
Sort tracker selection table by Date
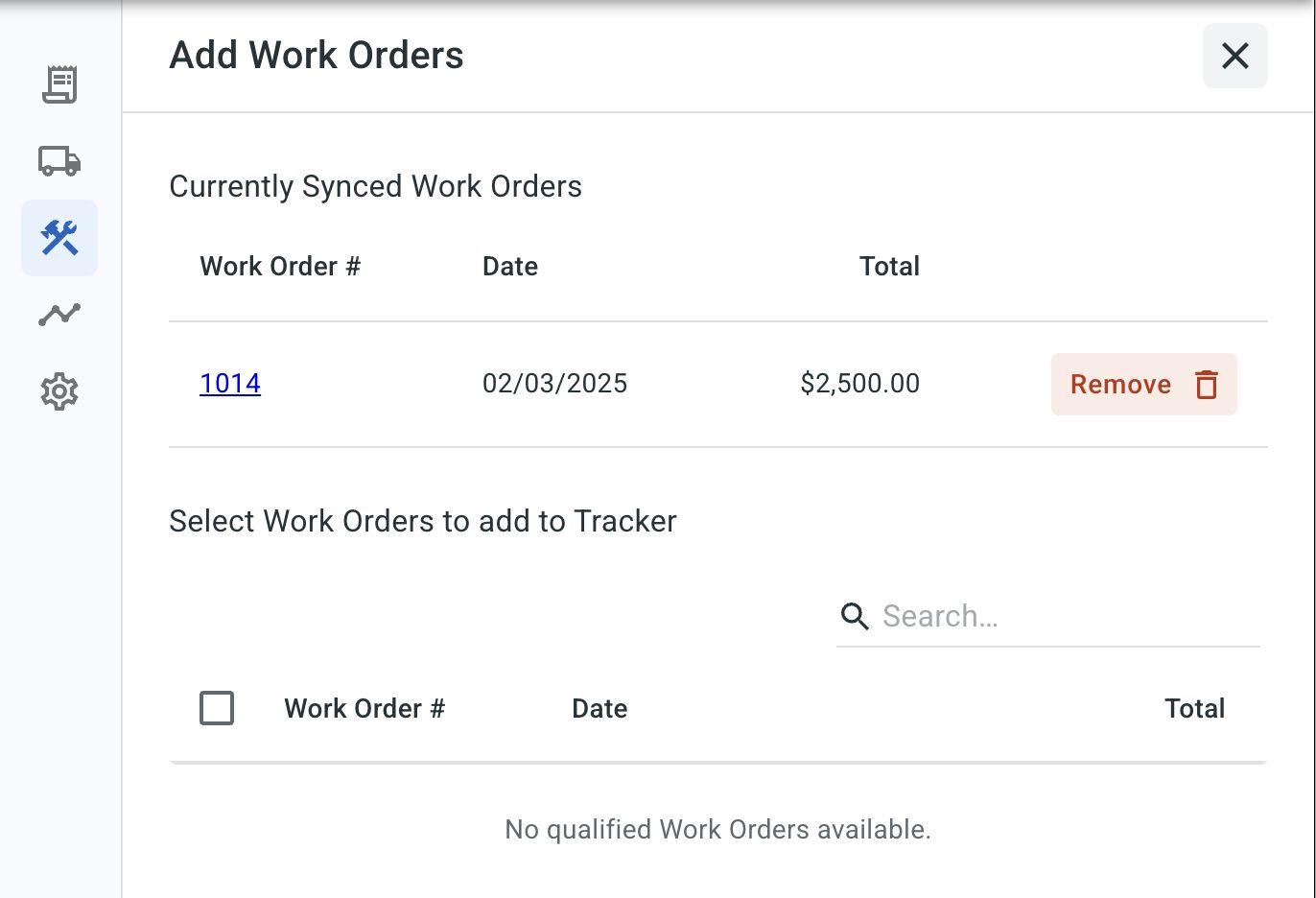[x=599, y=709]
